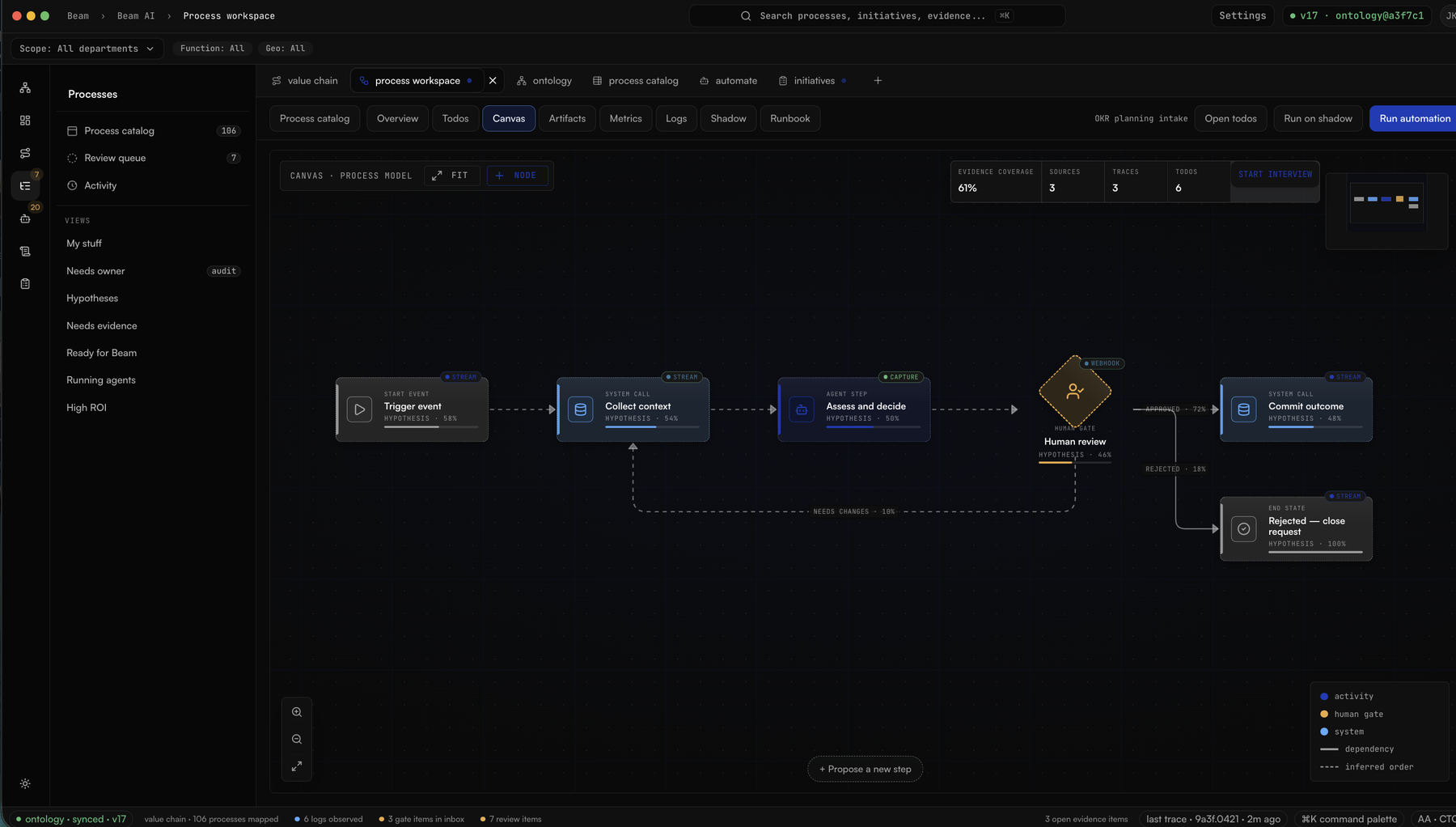
Task: Click the Open todos button
Action: click(1230, 118)
